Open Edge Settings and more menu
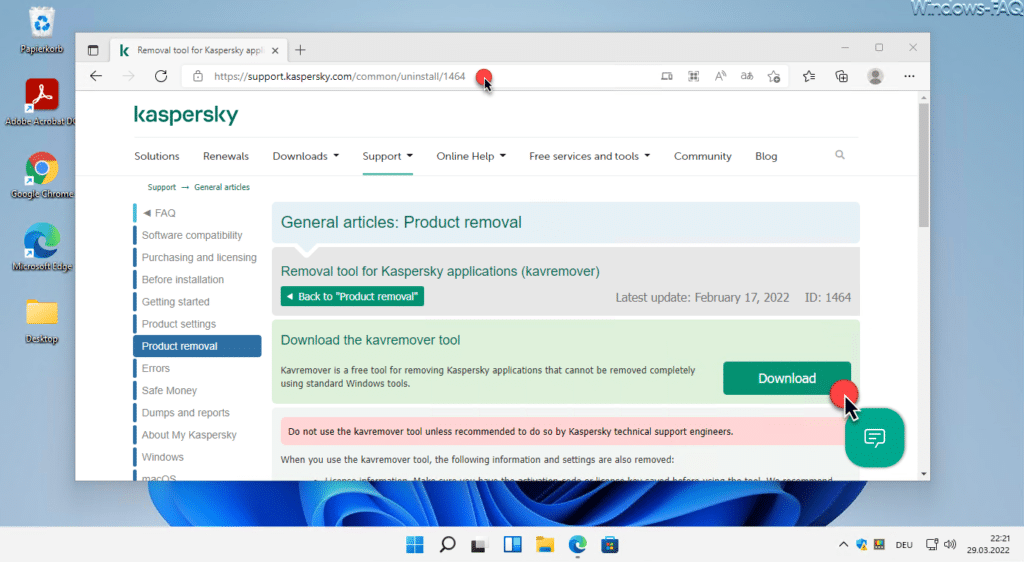 (x=909, y=76)
